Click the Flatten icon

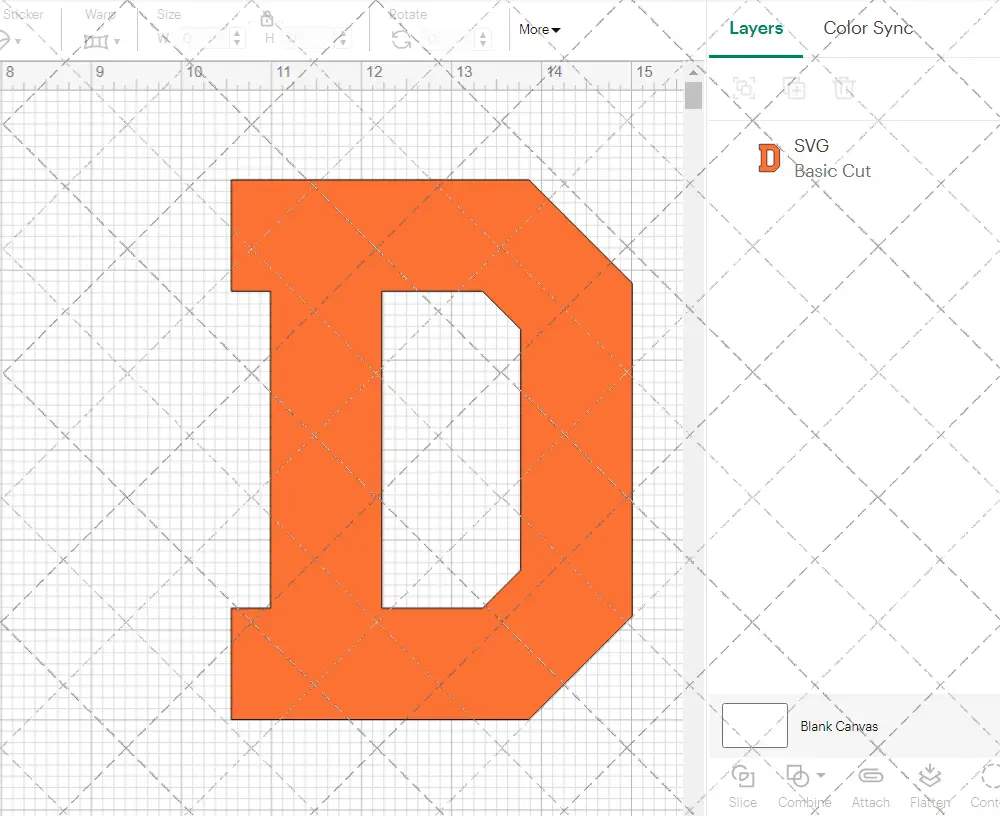929,776
